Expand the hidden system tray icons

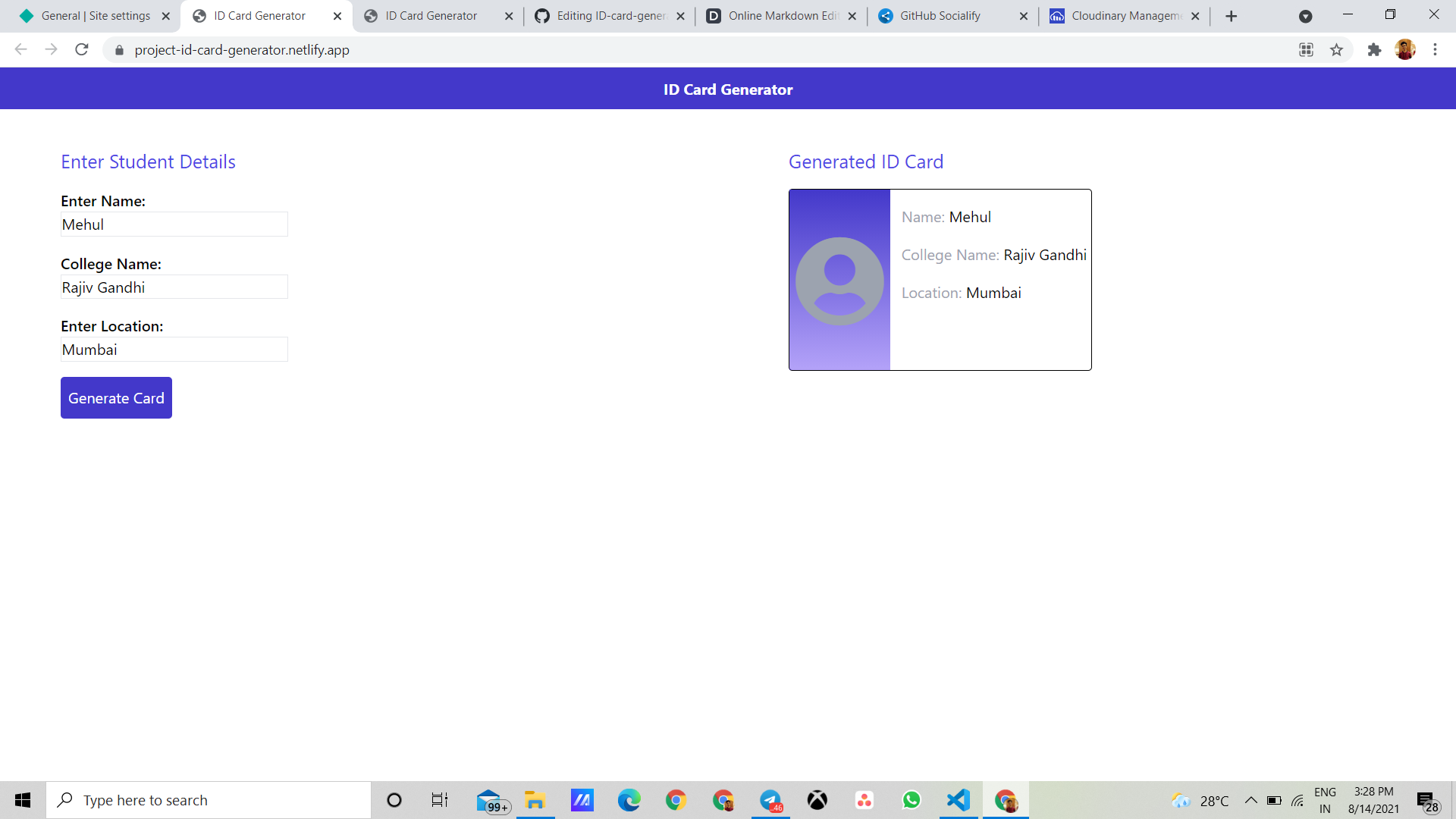click(x=1251, y=800)
